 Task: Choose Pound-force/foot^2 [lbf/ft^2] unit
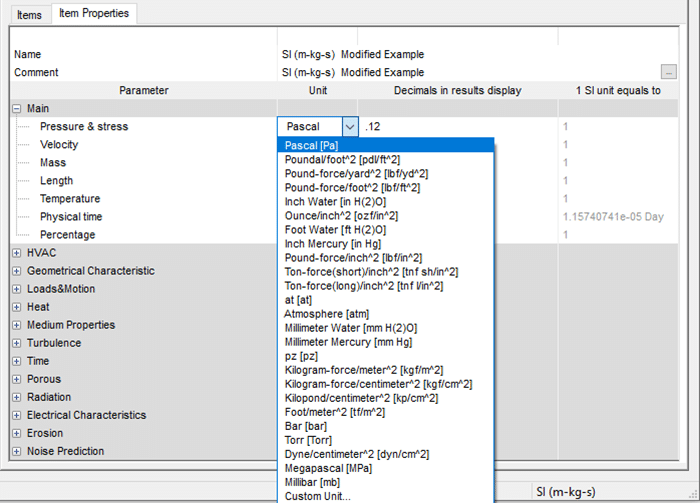tap(386, 187)
